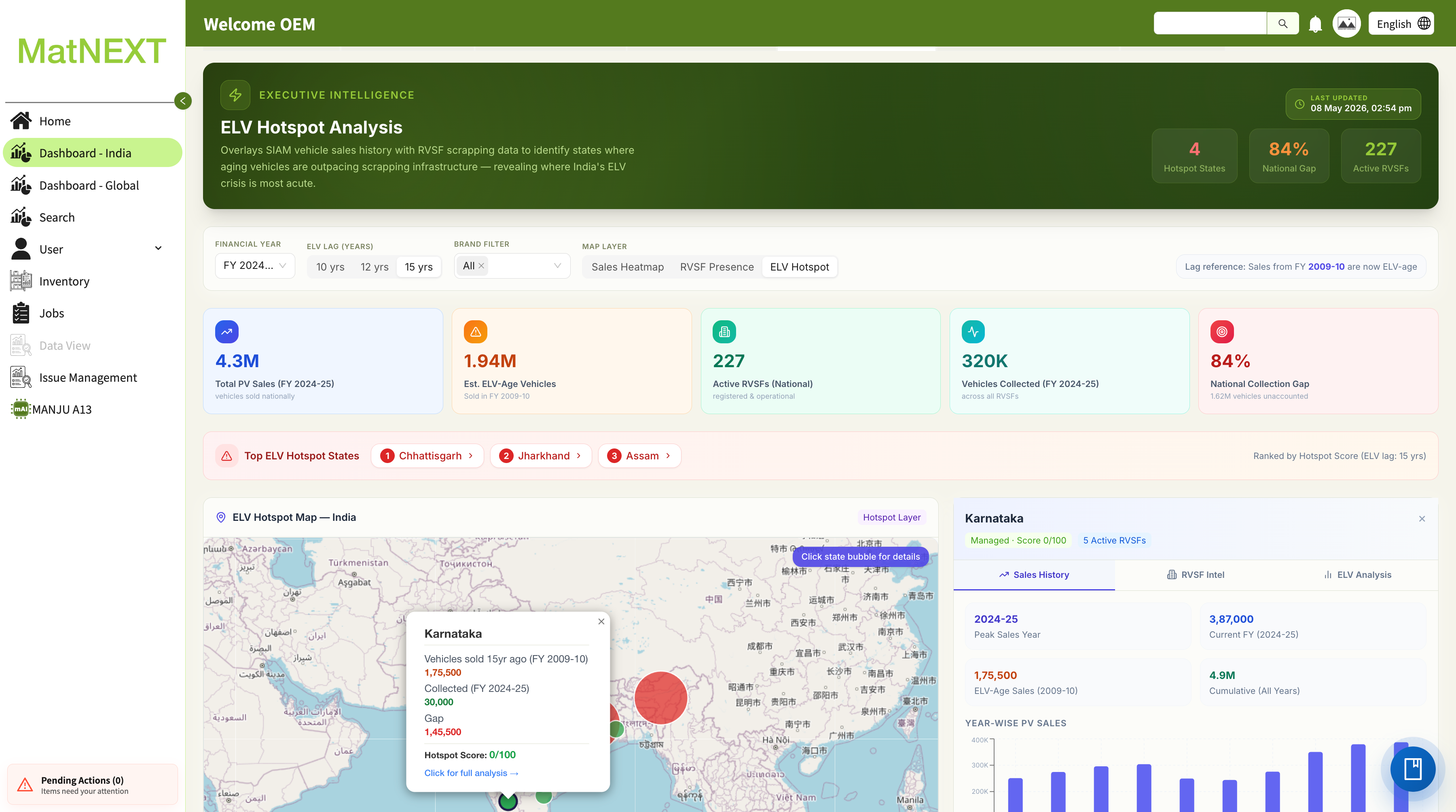Image resolution: width=1456 pixels, height=812 pixels.
Task: Open the RVSF Intel tab
Action: 1196,575
